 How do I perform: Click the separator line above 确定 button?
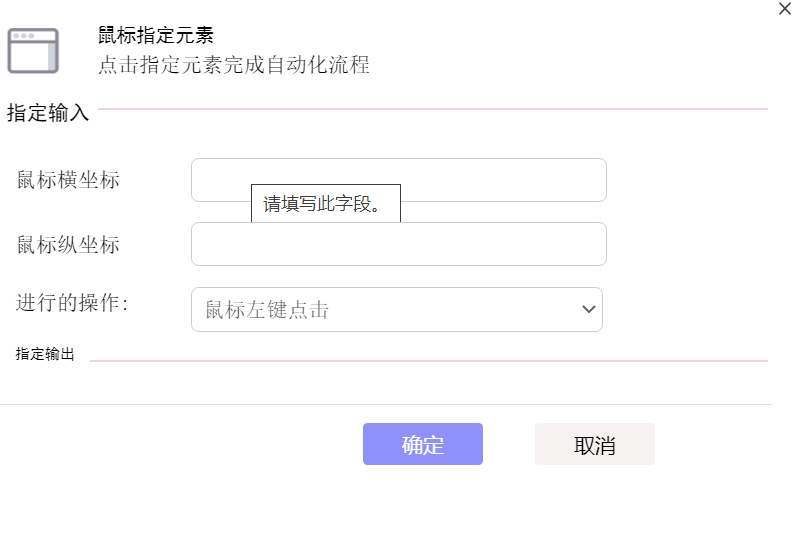pos(386,405)
